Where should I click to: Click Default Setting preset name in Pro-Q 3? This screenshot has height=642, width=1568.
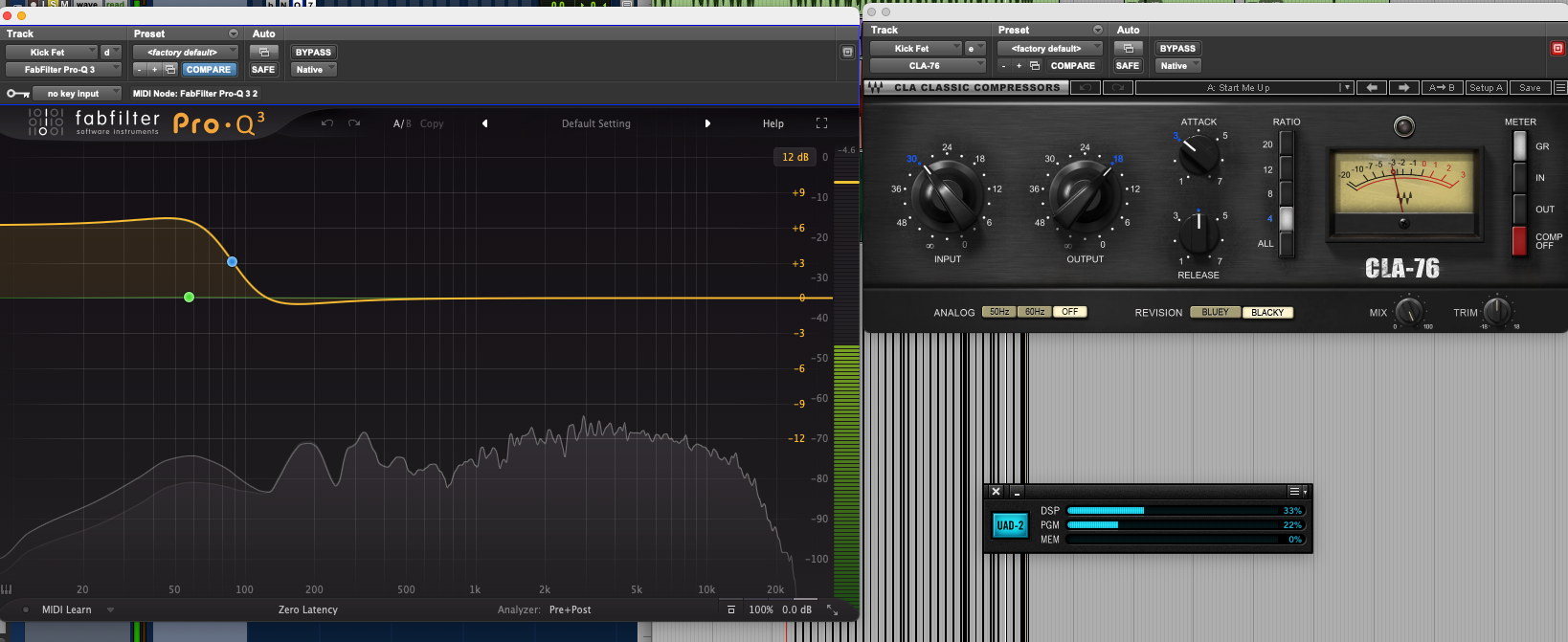pos(595,123)
